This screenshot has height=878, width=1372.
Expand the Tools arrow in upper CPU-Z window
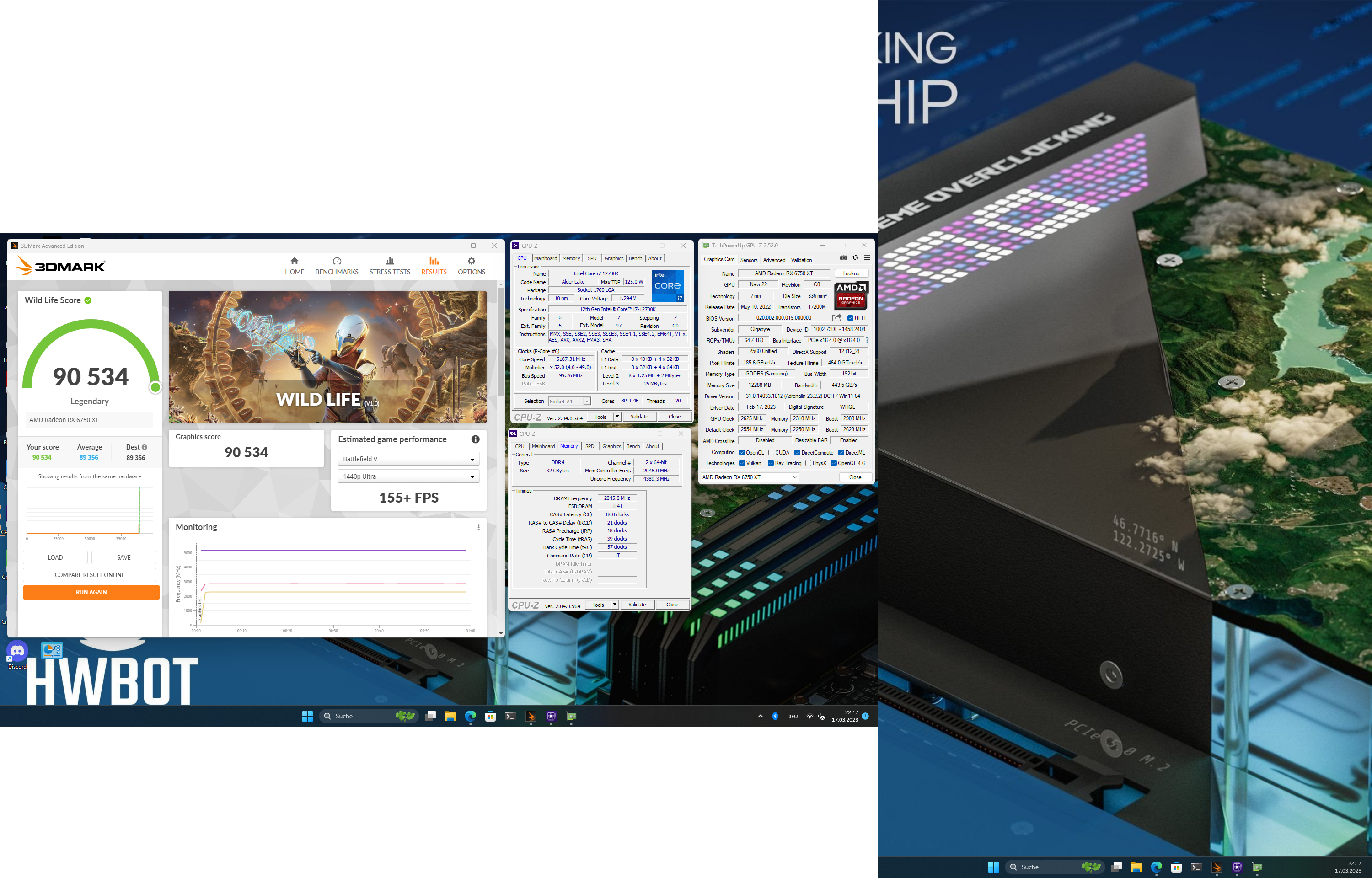coord(617,417)
